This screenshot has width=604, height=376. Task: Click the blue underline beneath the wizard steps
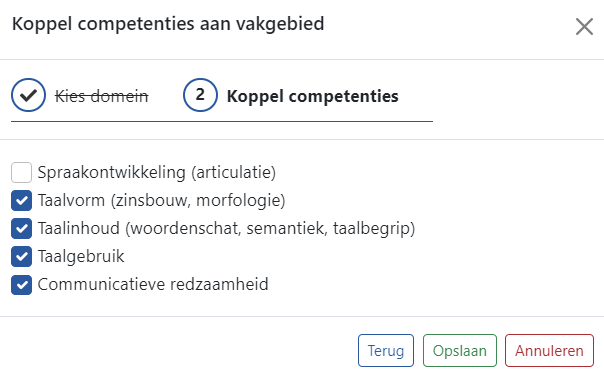point(222,121)
